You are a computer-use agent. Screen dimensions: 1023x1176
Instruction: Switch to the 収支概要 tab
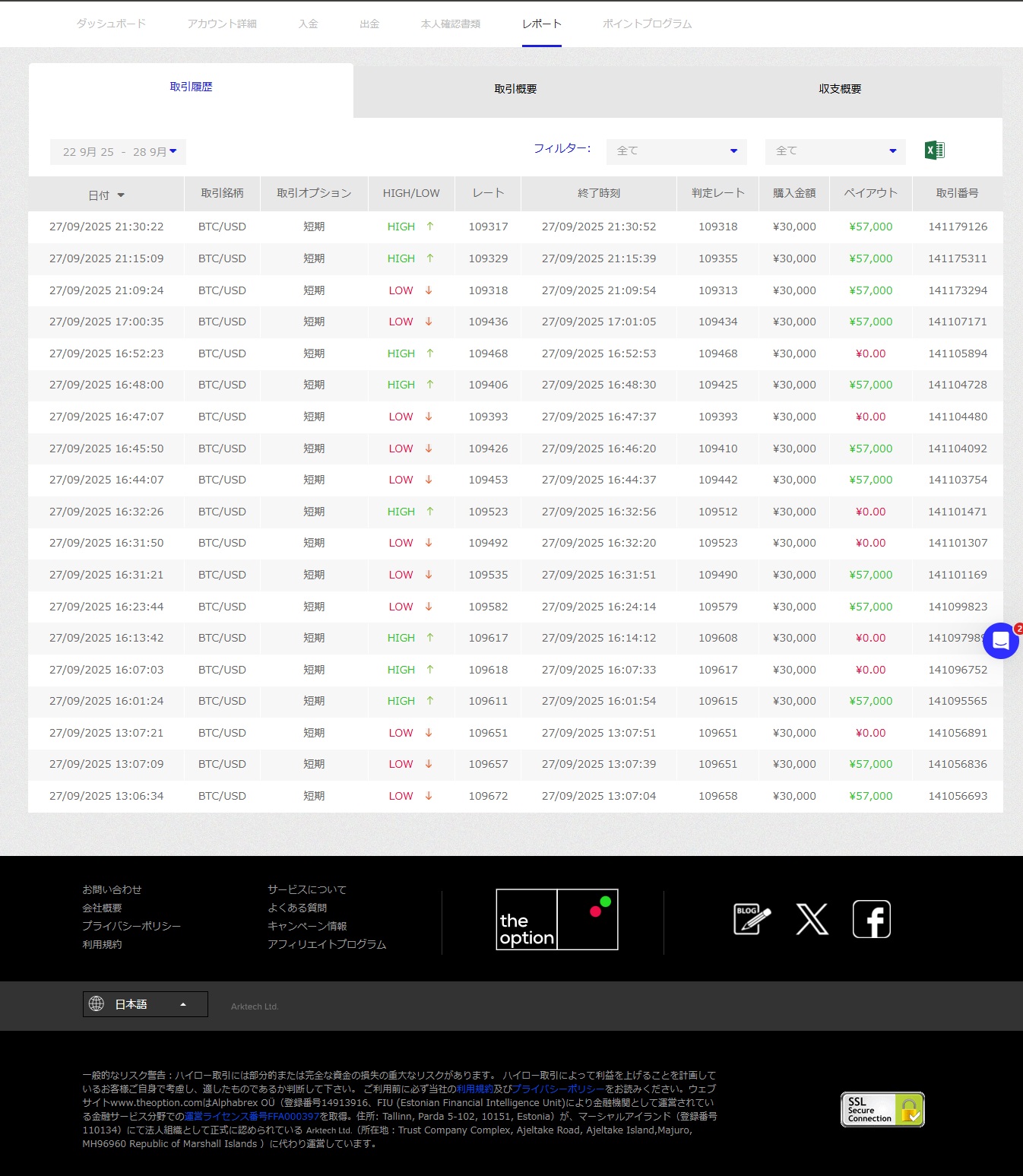click(840, 90)
